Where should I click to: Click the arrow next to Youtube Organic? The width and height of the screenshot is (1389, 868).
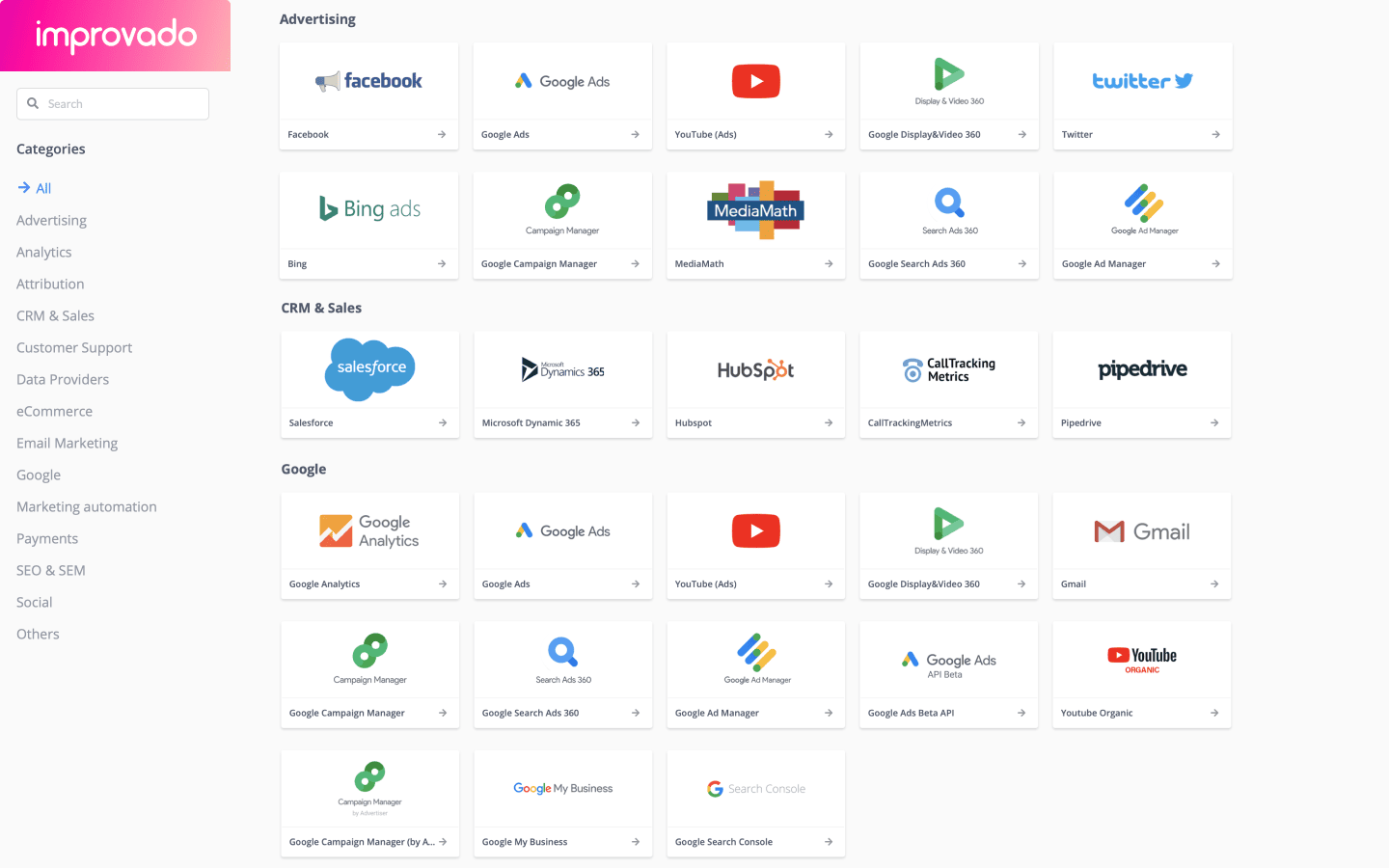tap(1214, 713)
